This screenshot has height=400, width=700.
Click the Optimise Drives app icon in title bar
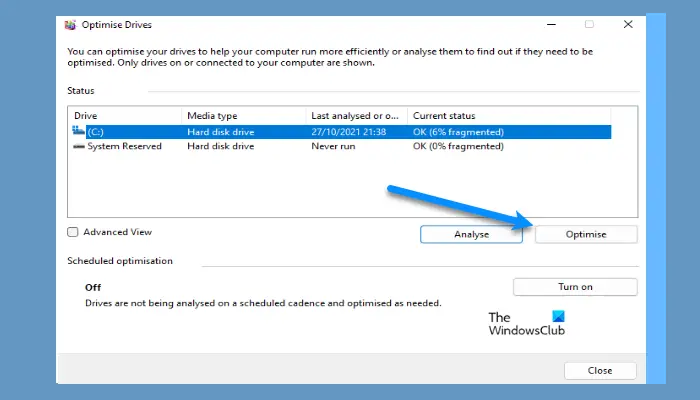click(70, 25)
